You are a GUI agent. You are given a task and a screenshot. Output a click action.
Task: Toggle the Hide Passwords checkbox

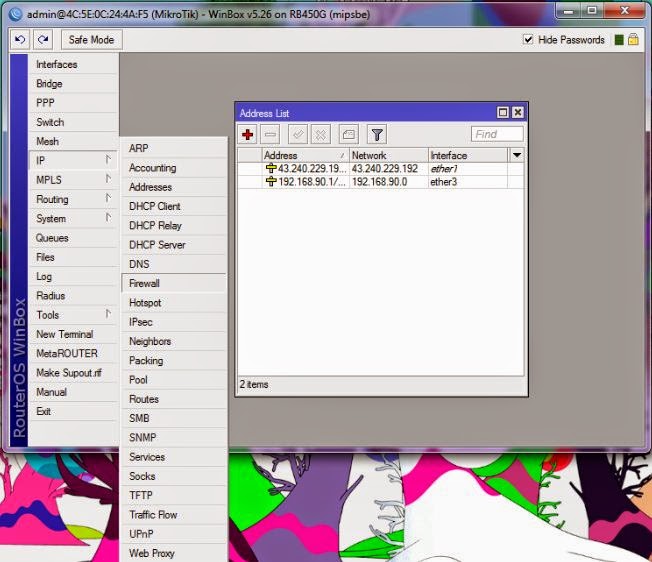point(528,39)
